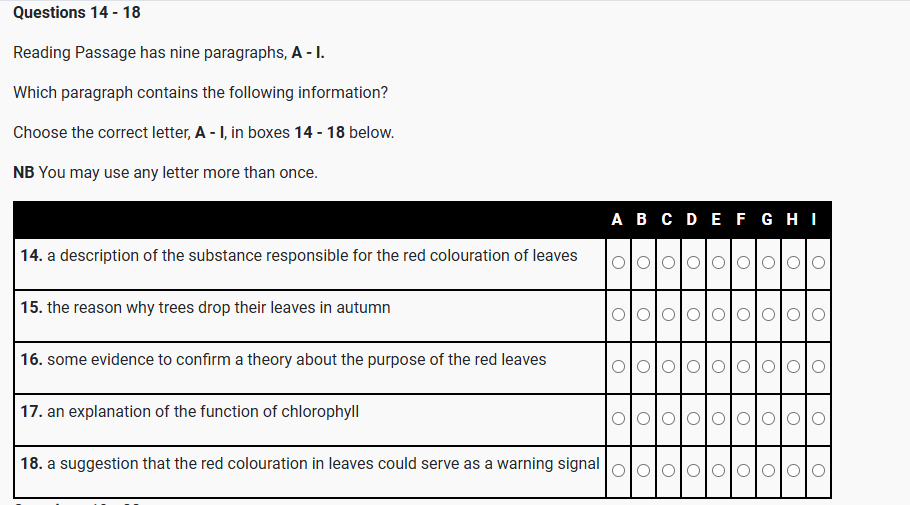Choose letter D for question 14
Screen dimensions: 910x505
pyautogui.click(x=693, y=264)
